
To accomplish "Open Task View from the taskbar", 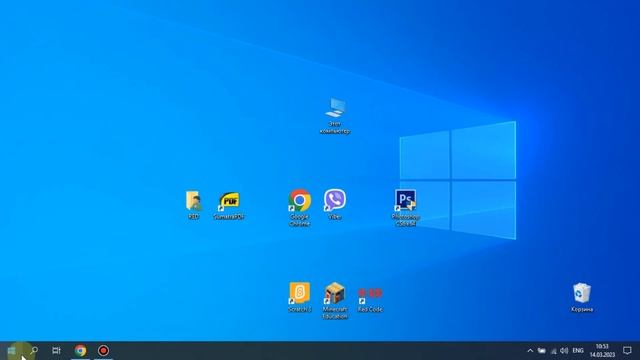I will point(56,351).
